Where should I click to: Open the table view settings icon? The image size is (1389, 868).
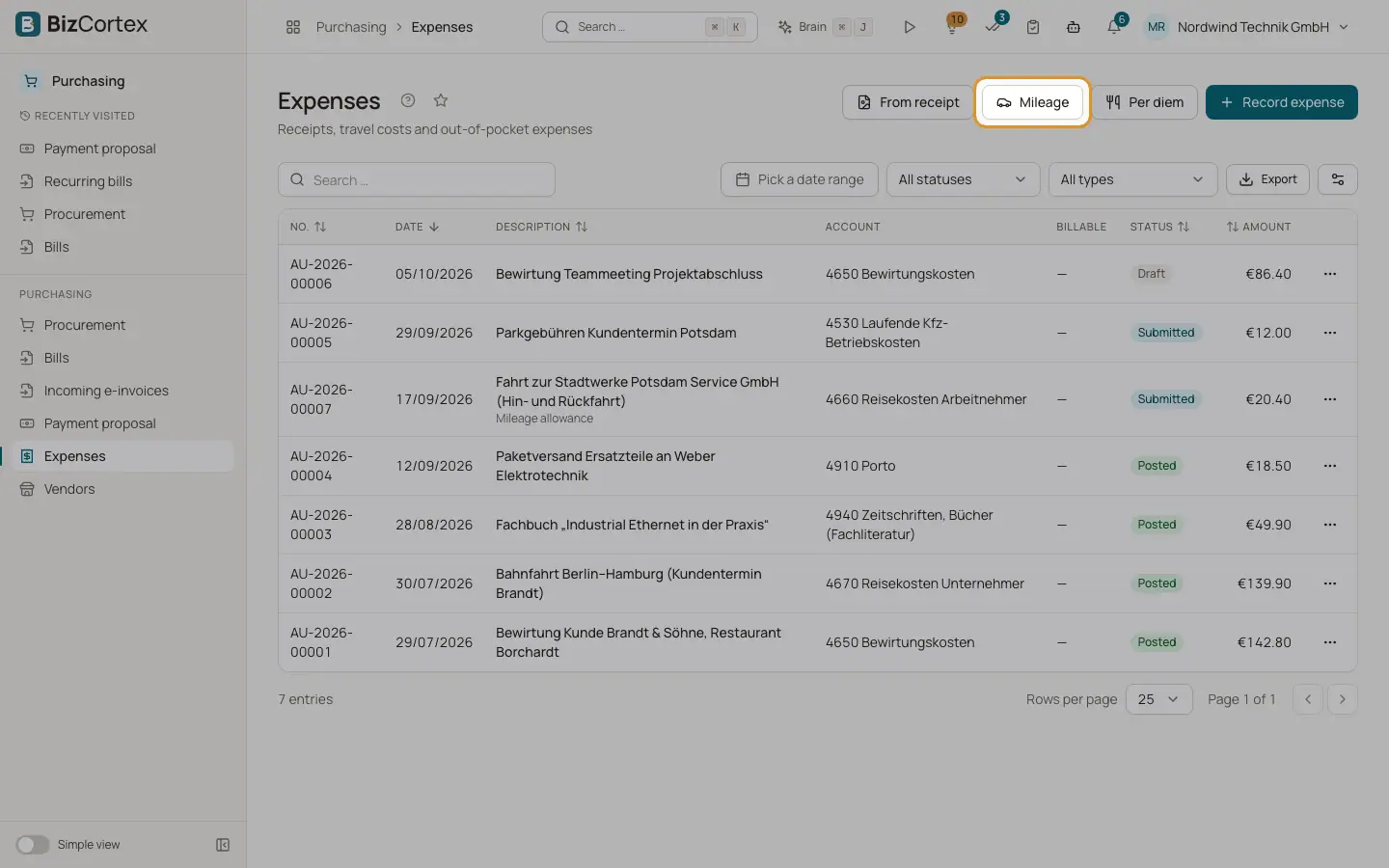tap(1338, 179)
